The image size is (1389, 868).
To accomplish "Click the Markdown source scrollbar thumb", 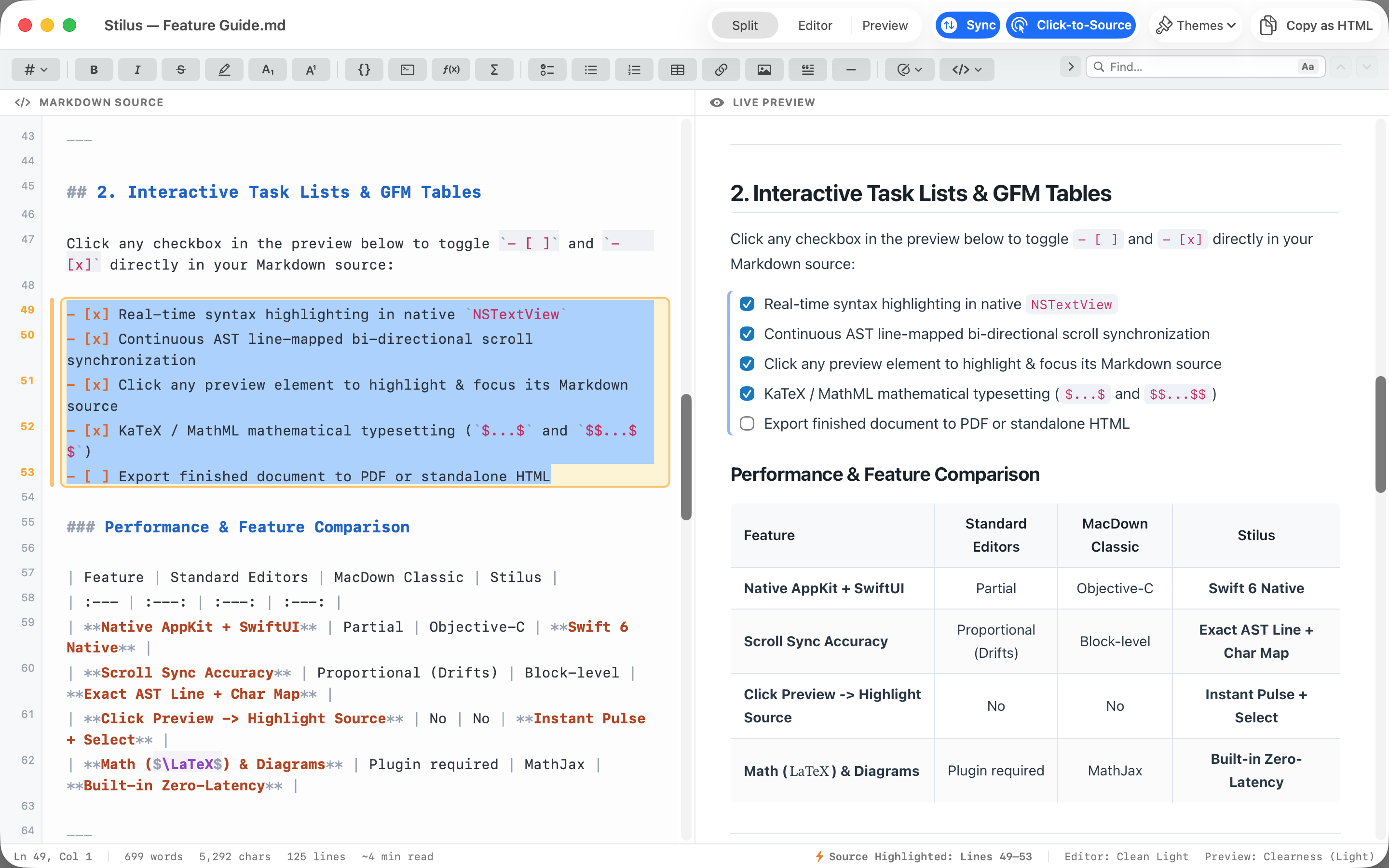I will [686, 457].
